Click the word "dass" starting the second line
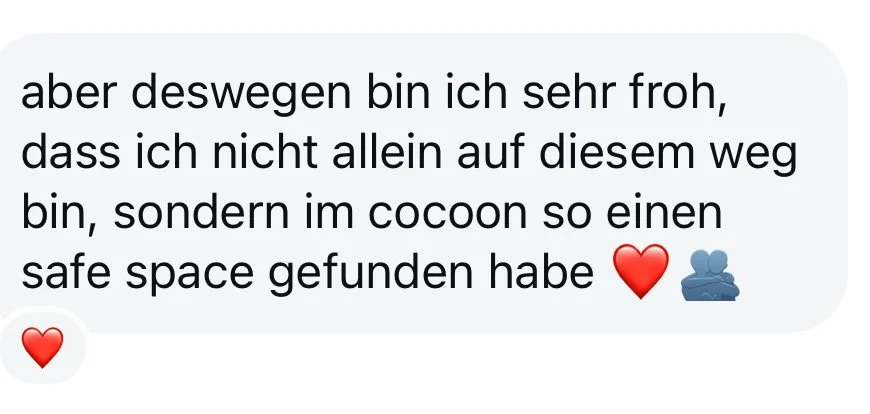Image resolution: width=870 pixels, height=414 pixels. (70, 152)
